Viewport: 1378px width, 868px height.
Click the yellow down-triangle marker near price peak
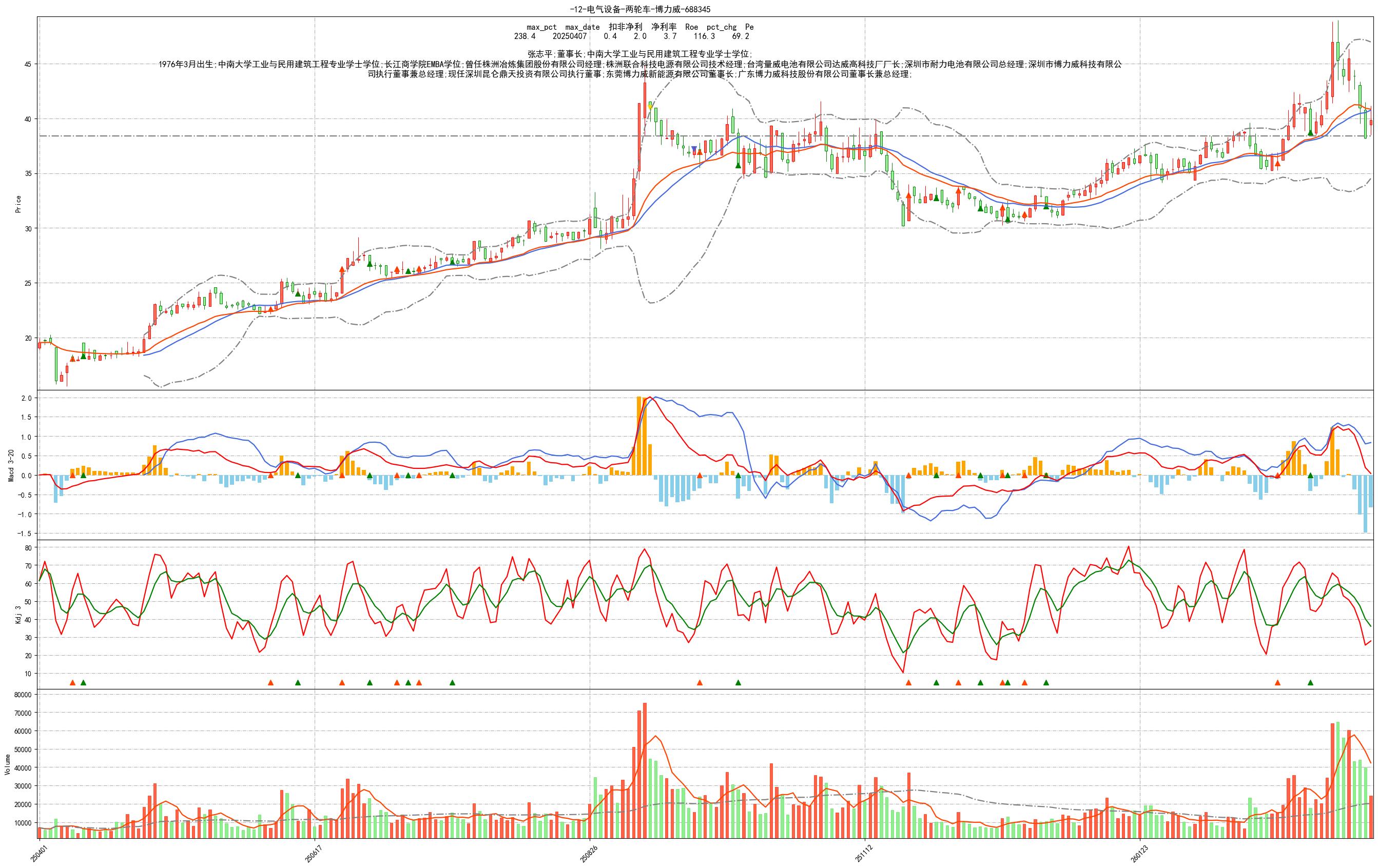[x=650, y=106]
